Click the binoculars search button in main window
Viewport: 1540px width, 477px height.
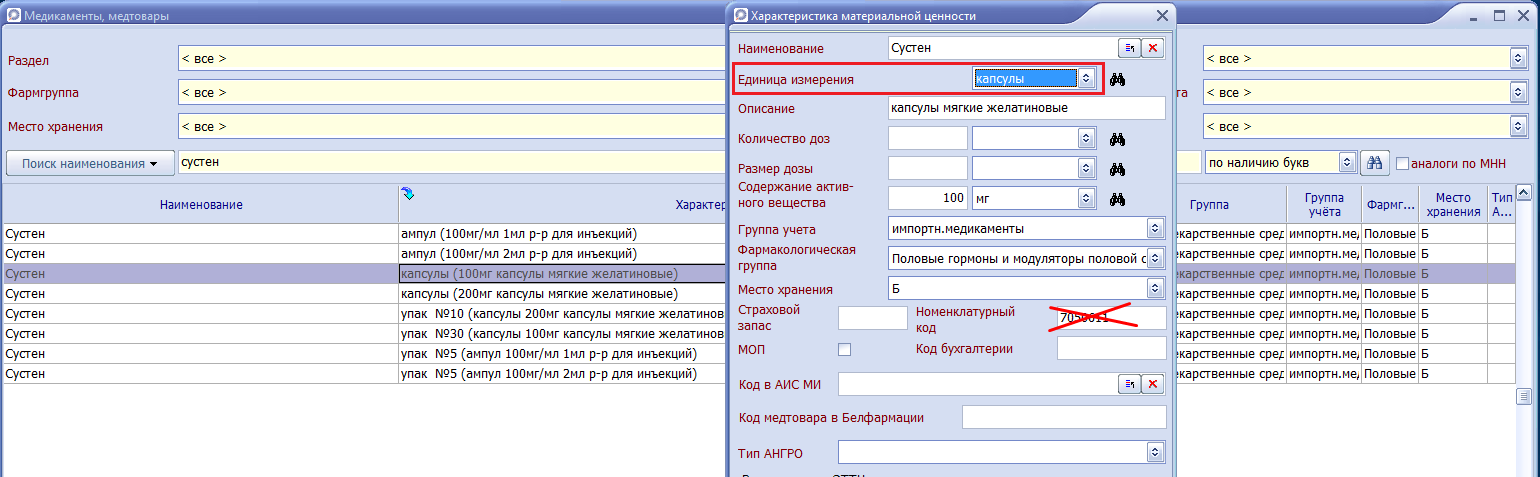pos(1375,163)
